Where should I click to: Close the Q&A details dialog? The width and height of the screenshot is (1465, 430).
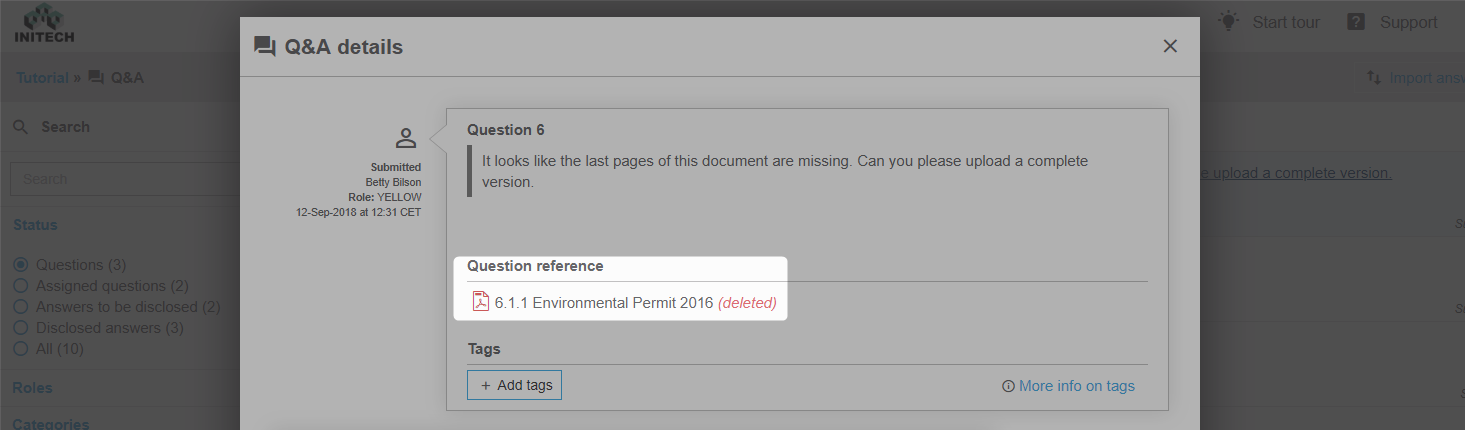pos(1170,46)
